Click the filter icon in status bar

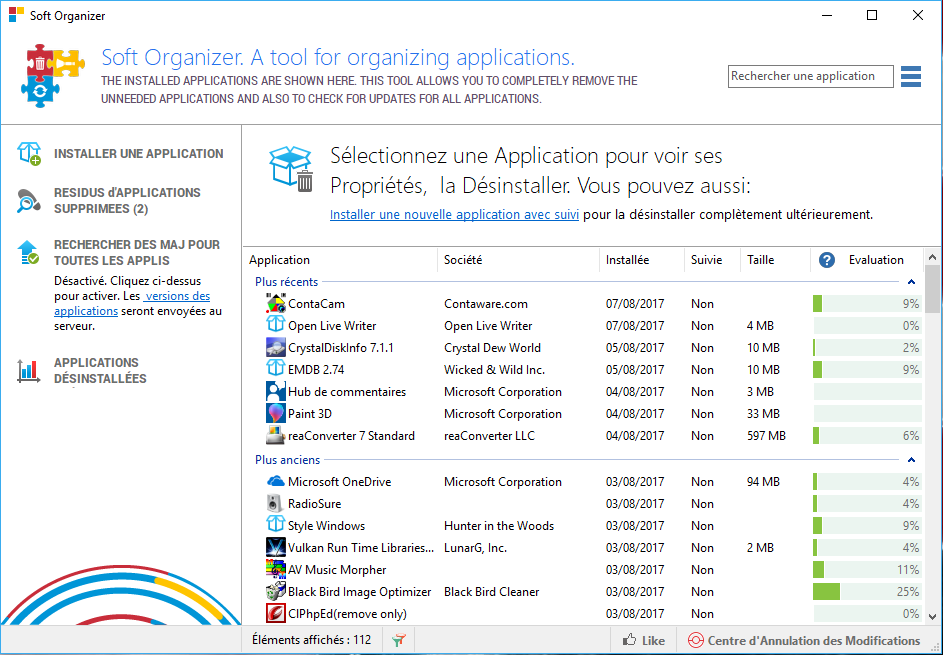pyautogui.click(x=398, y=641)
